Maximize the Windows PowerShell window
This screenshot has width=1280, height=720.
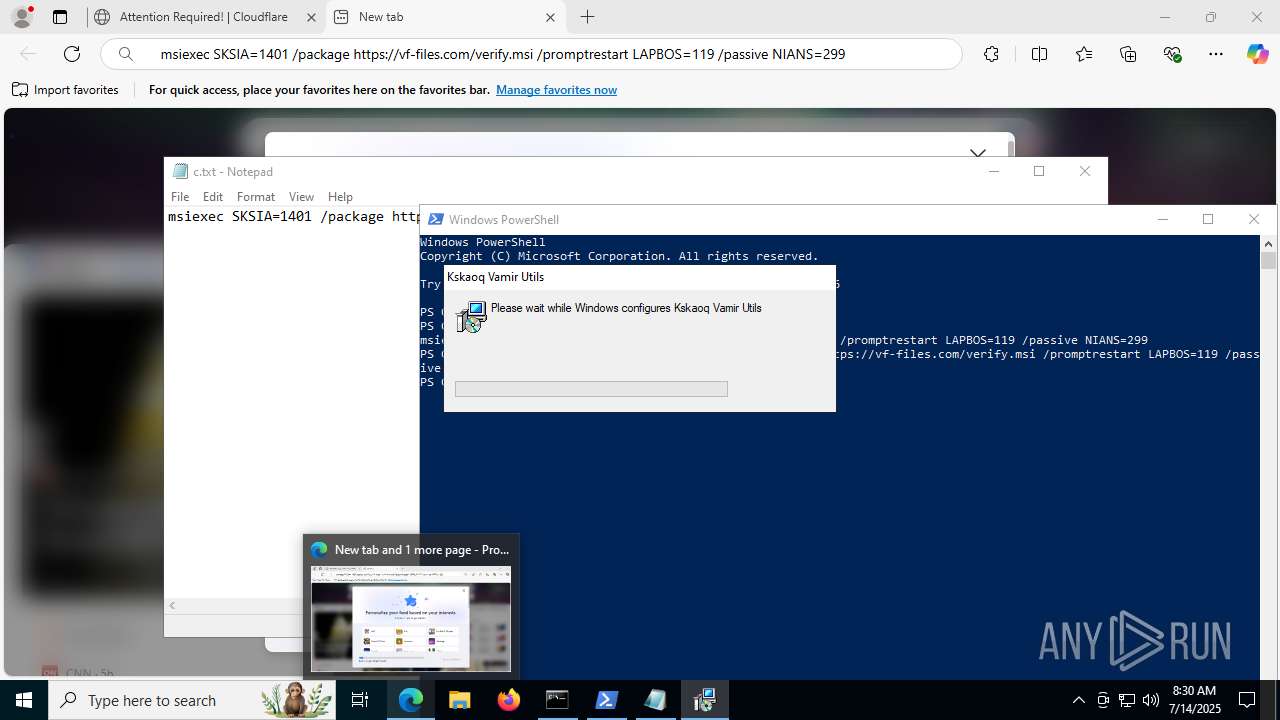1208,219
